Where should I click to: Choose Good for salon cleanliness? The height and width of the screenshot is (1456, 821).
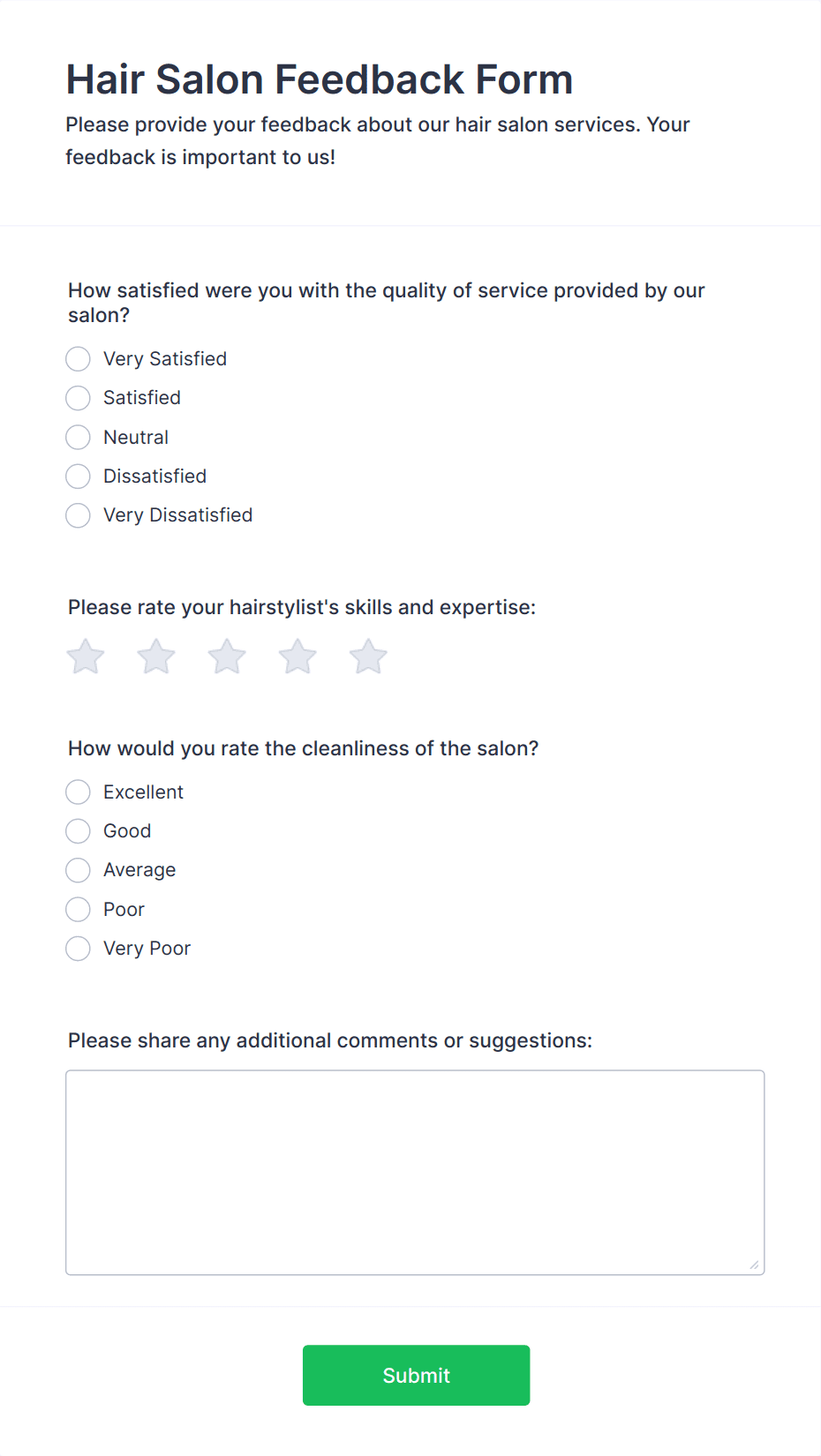pos(78,831)
